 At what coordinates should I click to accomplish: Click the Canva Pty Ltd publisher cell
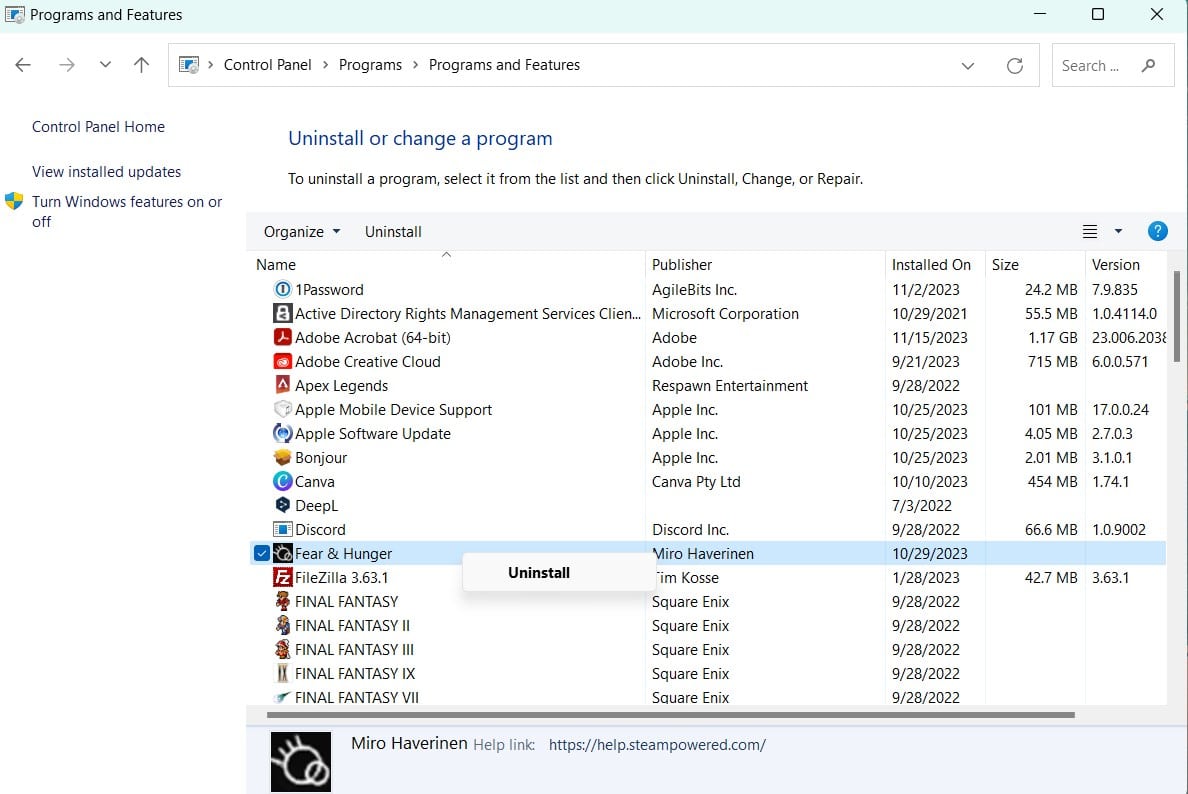tap(696, 482)
